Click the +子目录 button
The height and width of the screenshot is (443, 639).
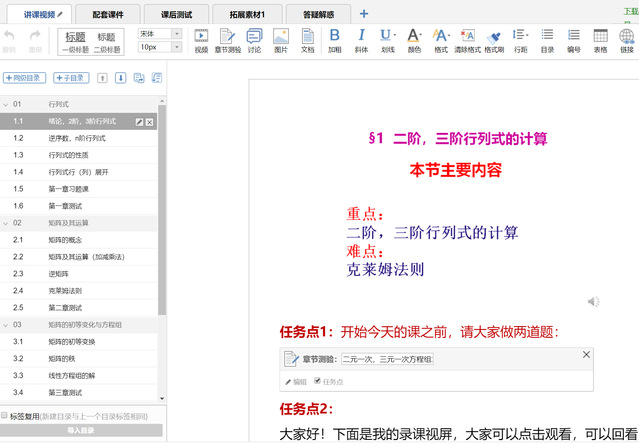pos(71,78)
